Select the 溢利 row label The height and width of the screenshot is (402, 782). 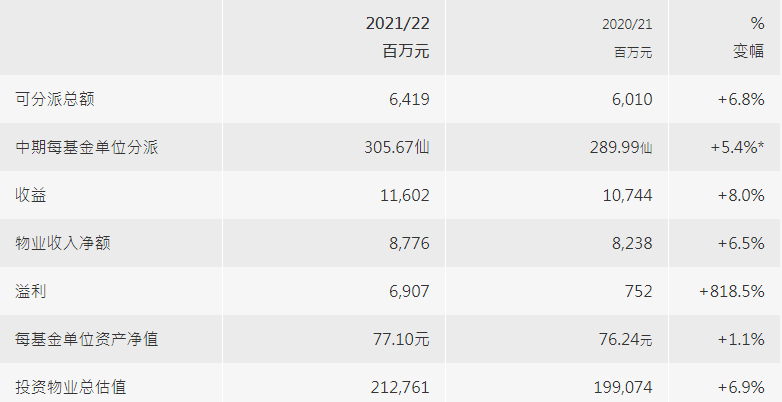[31, 291]
